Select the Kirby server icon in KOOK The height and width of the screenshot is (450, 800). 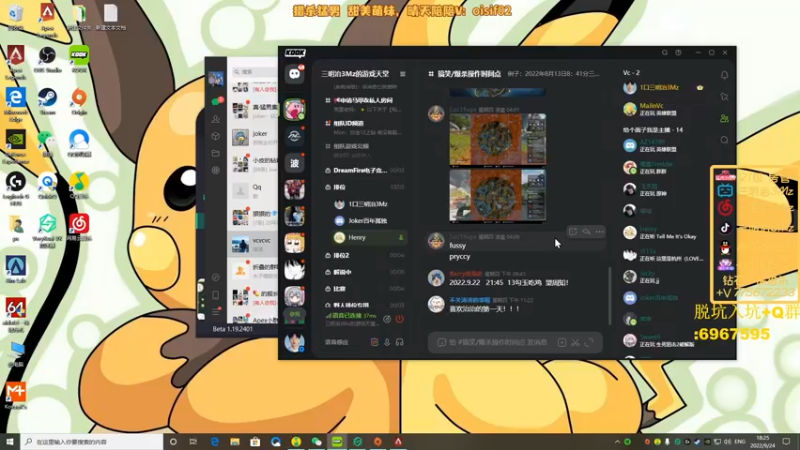click(x=294, y=110)
